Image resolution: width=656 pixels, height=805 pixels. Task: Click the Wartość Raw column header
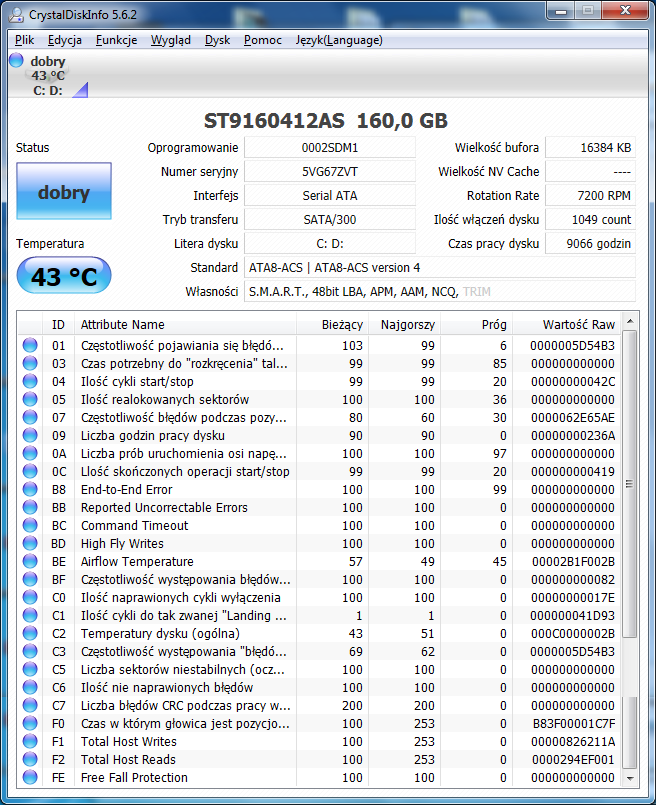pos(567,324)
